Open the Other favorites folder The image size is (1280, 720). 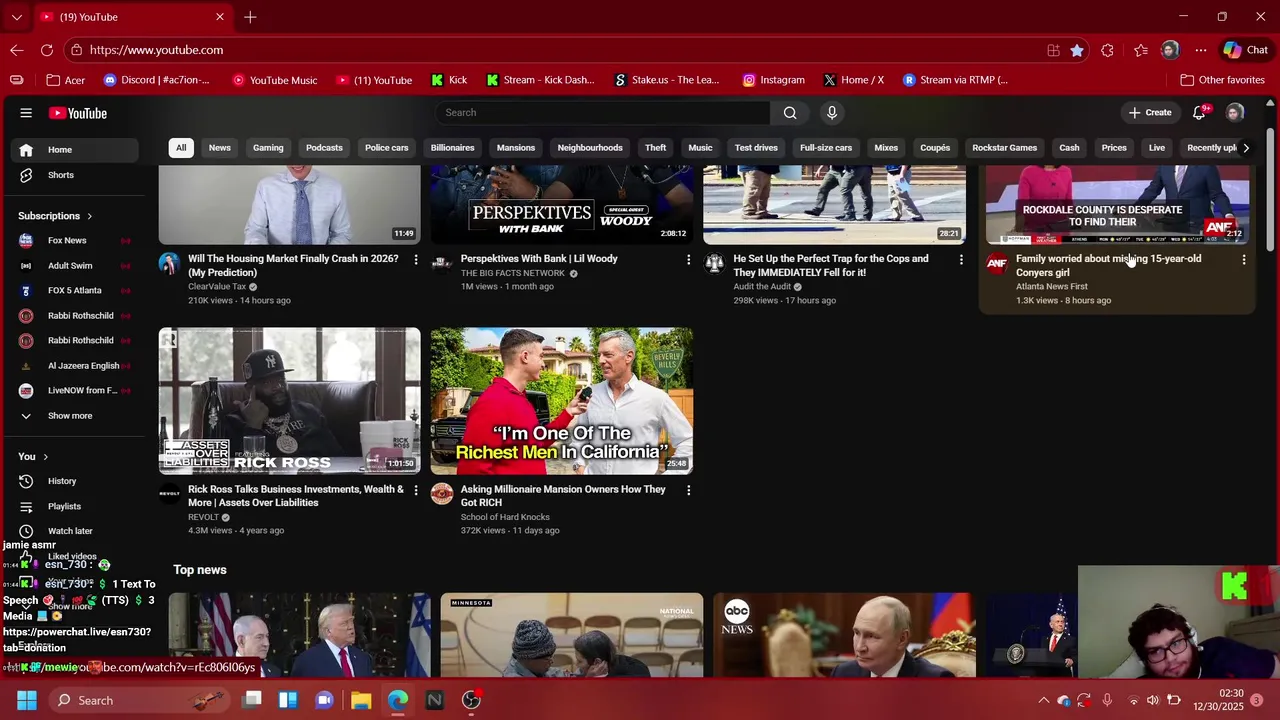click(x=1222, y=80)
